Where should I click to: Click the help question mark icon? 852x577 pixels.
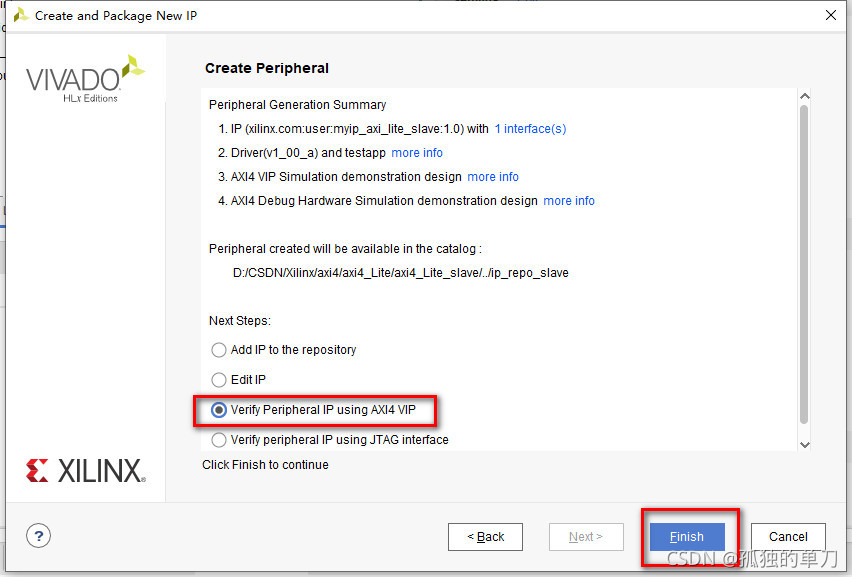pyautogui.click(x=39, y=536)
